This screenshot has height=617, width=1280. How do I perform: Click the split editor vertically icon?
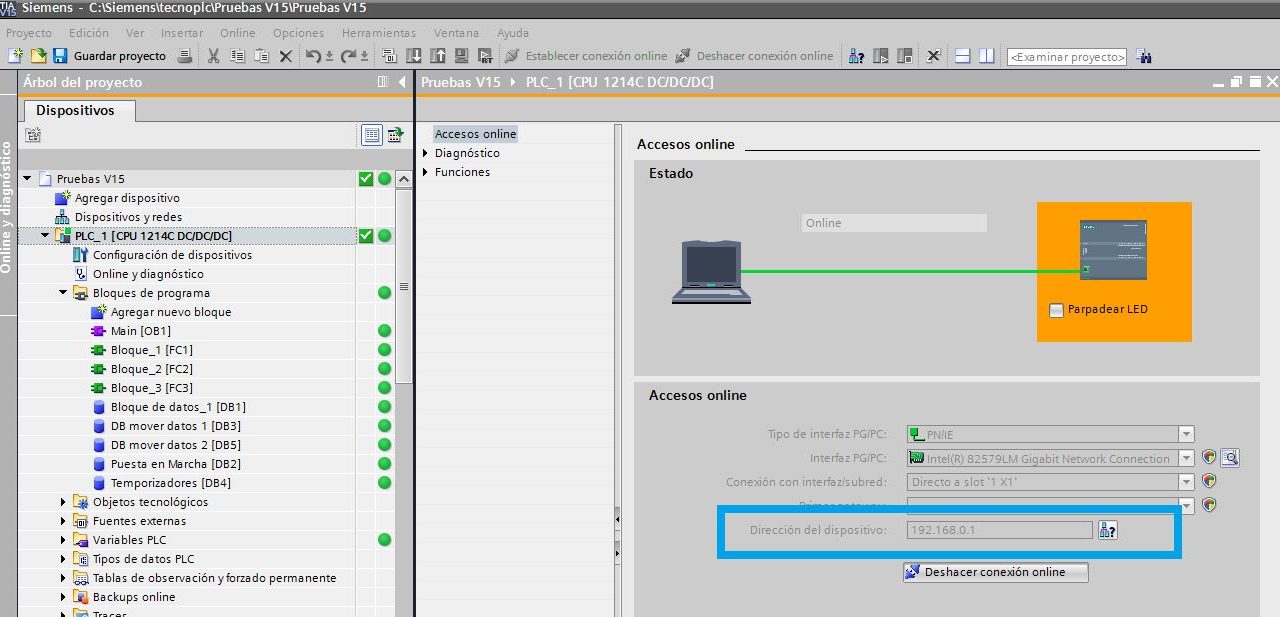pos(986,56)
